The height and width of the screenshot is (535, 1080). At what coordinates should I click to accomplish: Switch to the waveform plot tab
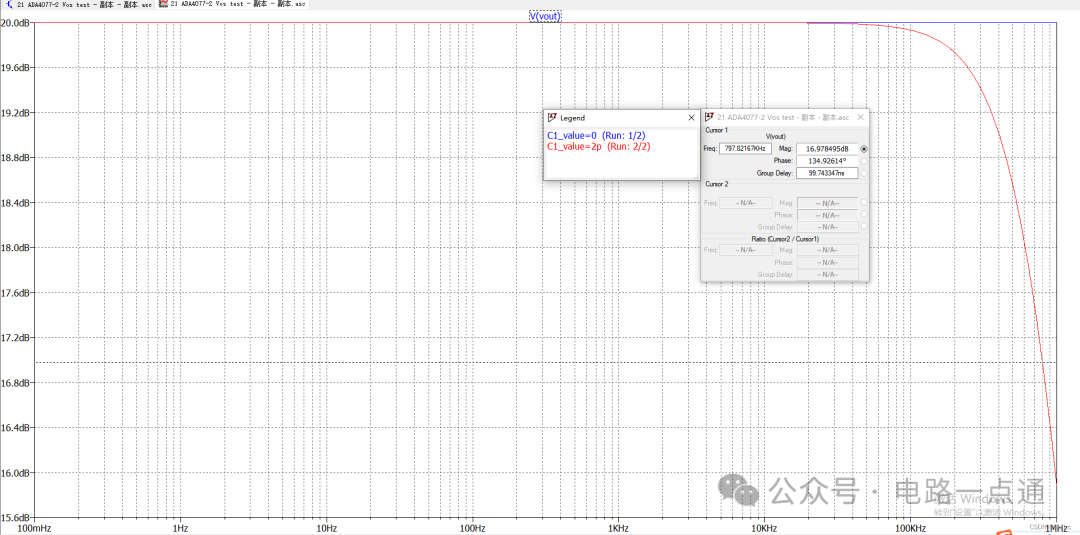[x=232, y=4]
